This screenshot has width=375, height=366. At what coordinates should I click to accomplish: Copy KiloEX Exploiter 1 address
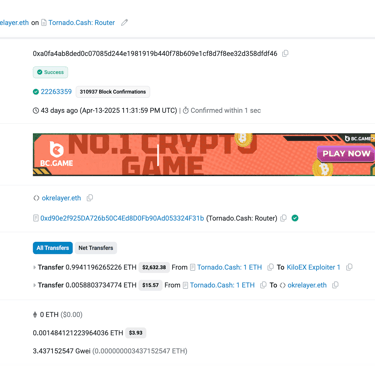[x=349, y=267]
